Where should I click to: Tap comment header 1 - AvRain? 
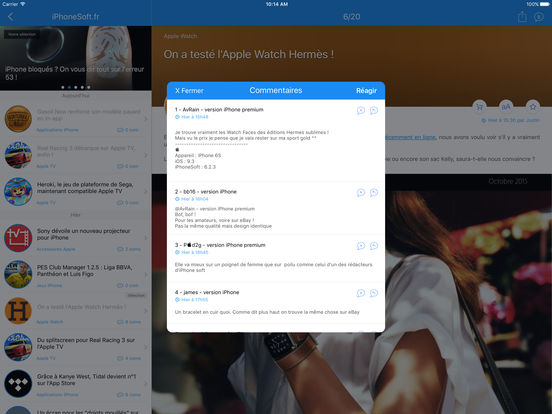tap(219, 109)
